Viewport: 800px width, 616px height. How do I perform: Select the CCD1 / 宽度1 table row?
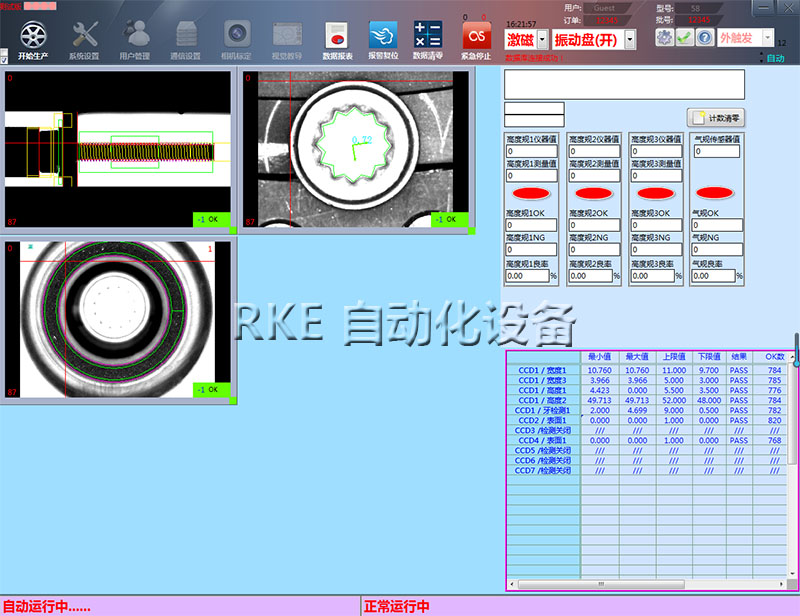pos(542,370)
